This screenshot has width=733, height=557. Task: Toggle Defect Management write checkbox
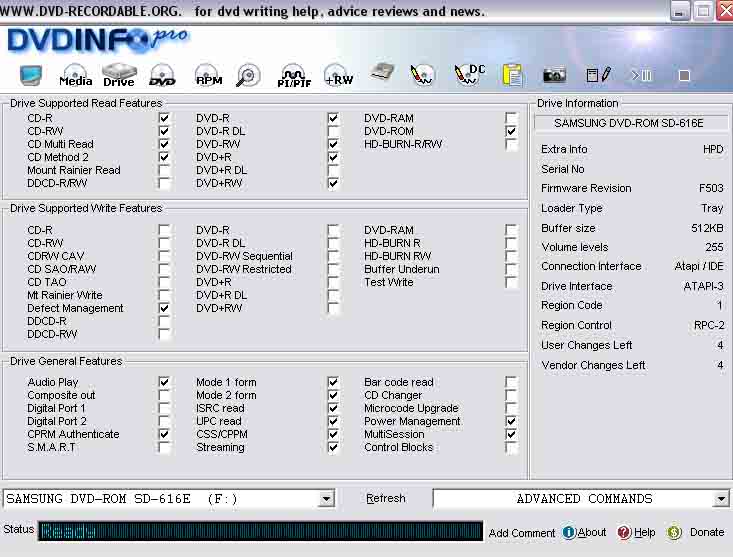pyautogui.click(x=164, y=308)
